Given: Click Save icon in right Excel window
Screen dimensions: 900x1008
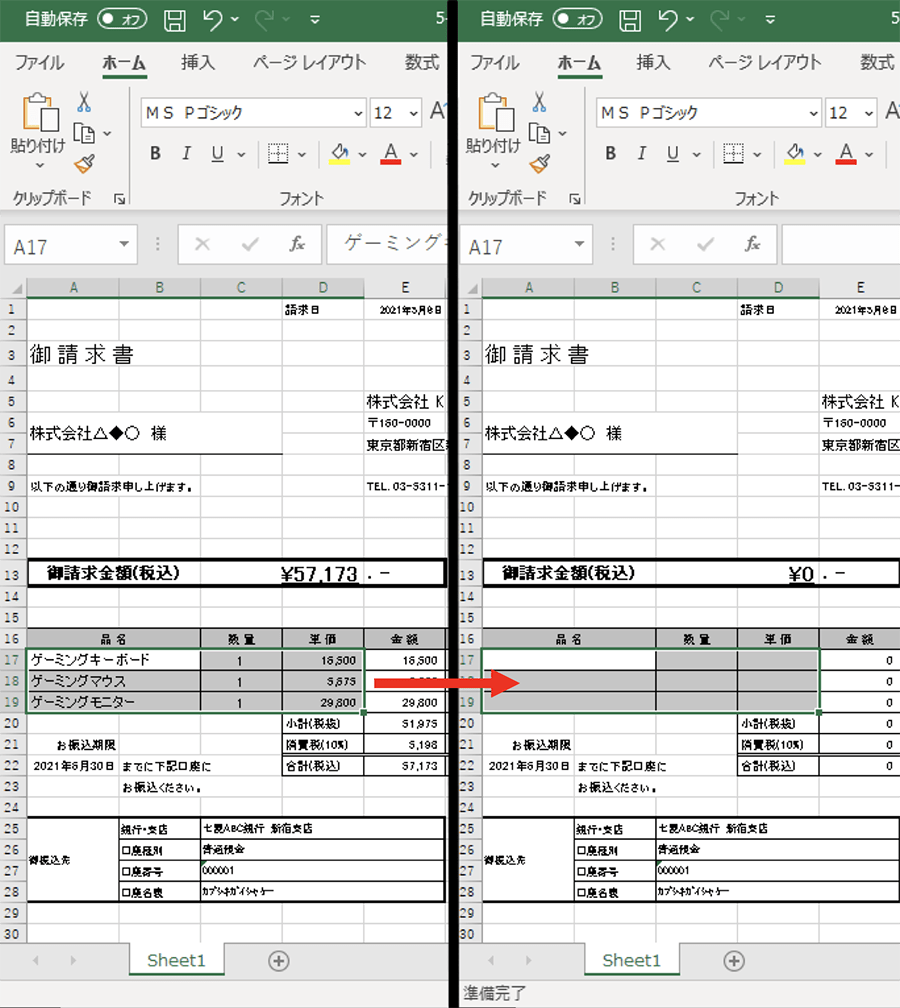Looking at the screenshot, I should tap(629, 20).
